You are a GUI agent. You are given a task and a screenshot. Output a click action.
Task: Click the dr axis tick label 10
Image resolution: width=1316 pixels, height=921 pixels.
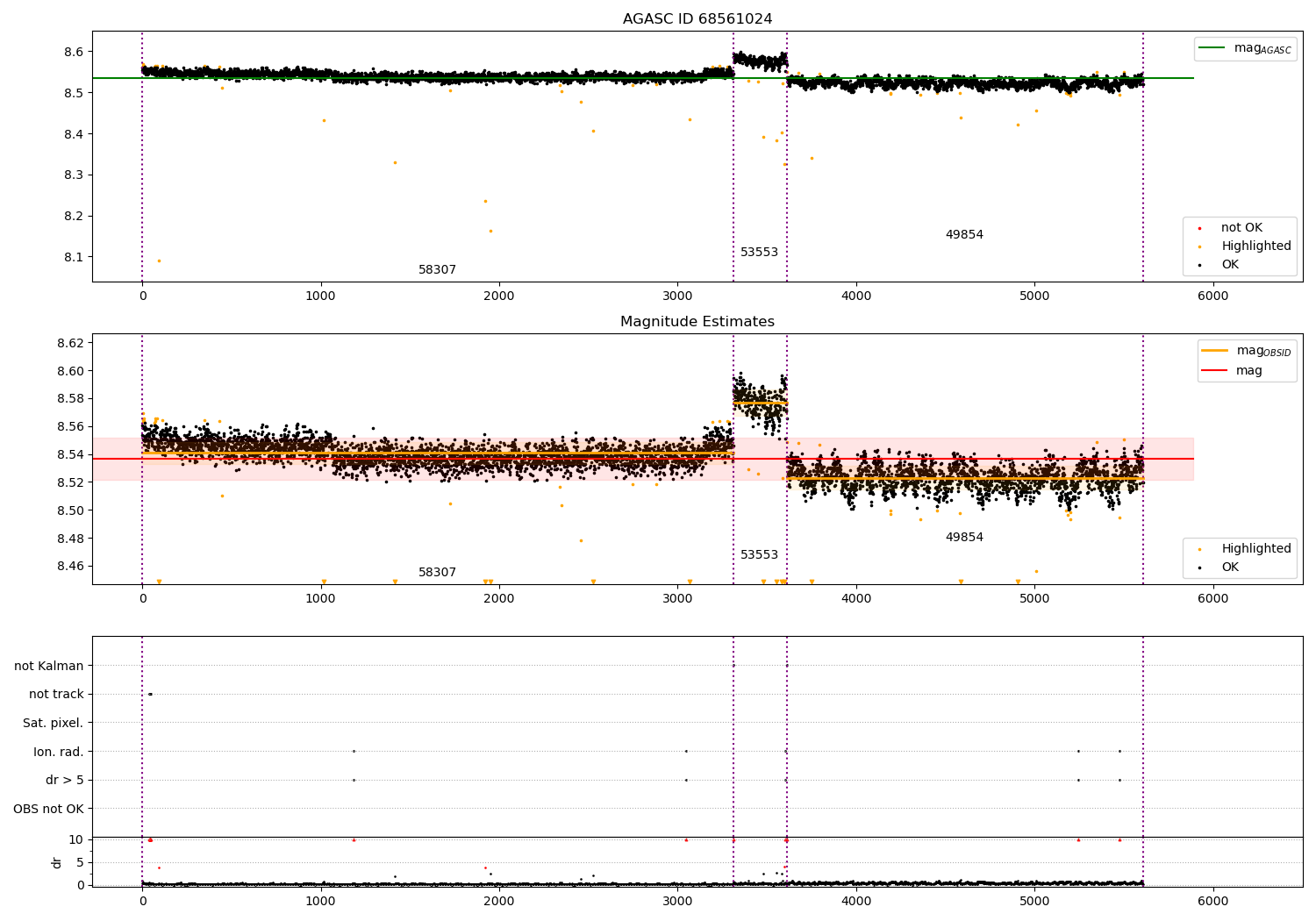tap(76, 840)
